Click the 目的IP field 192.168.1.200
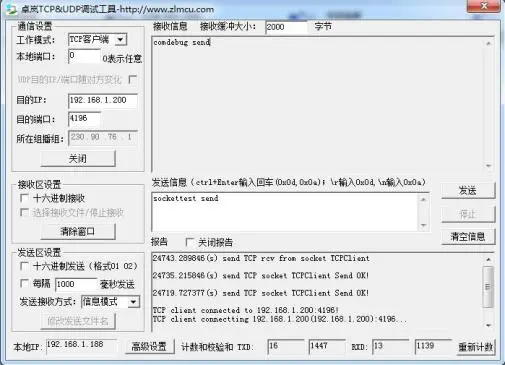505x365 pixels. click(x=103, y=100)
